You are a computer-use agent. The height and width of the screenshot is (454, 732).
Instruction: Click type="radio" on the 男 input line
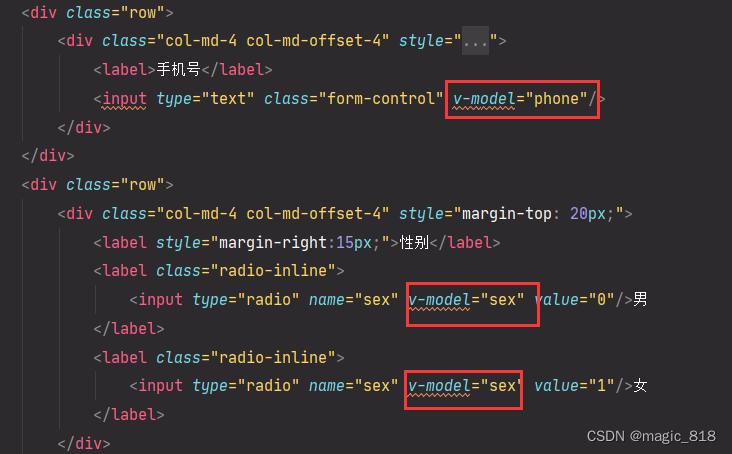(x=246, y=300)
